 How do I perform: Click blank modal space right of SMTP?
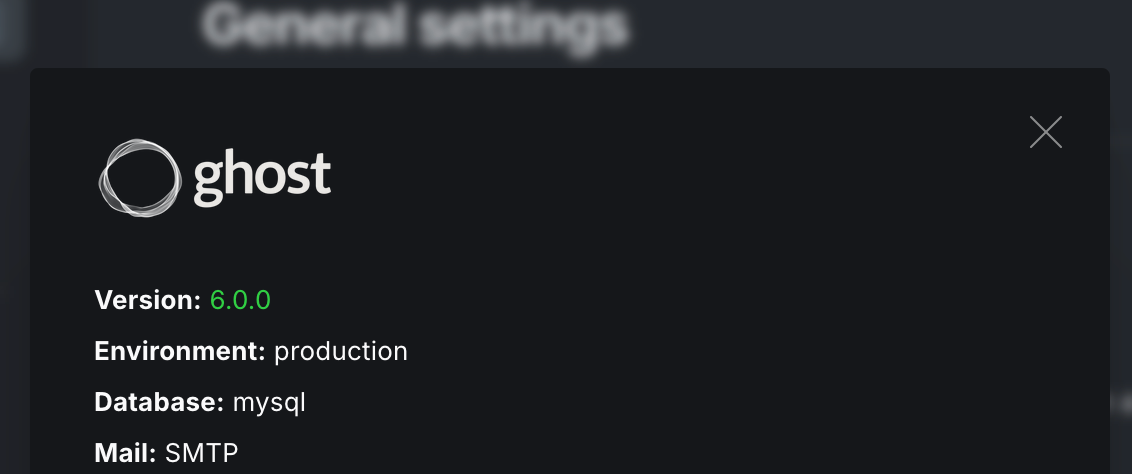(650, 454)
